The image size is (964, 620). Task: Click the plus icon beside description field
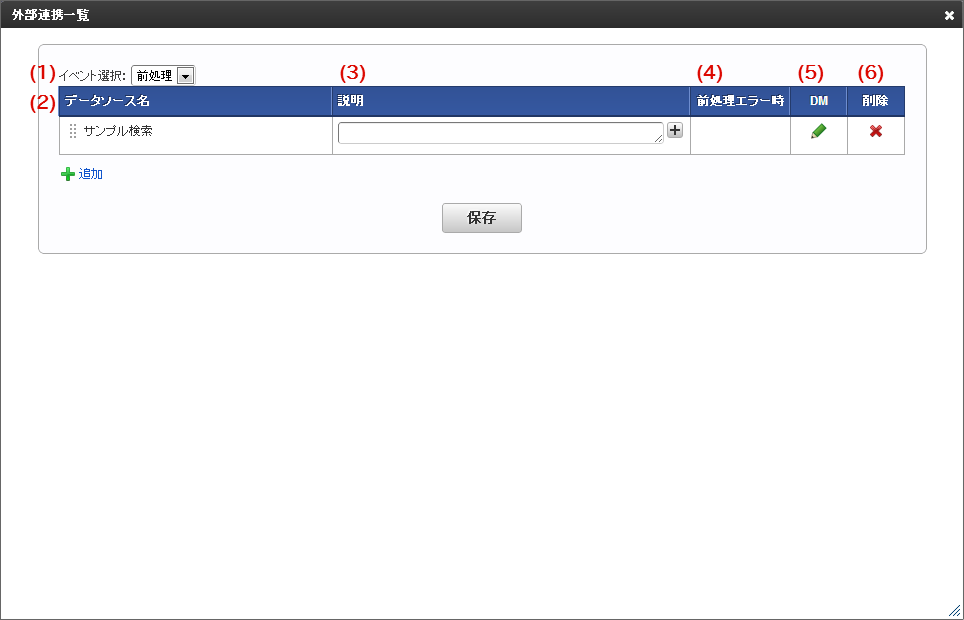pos(675,130)
